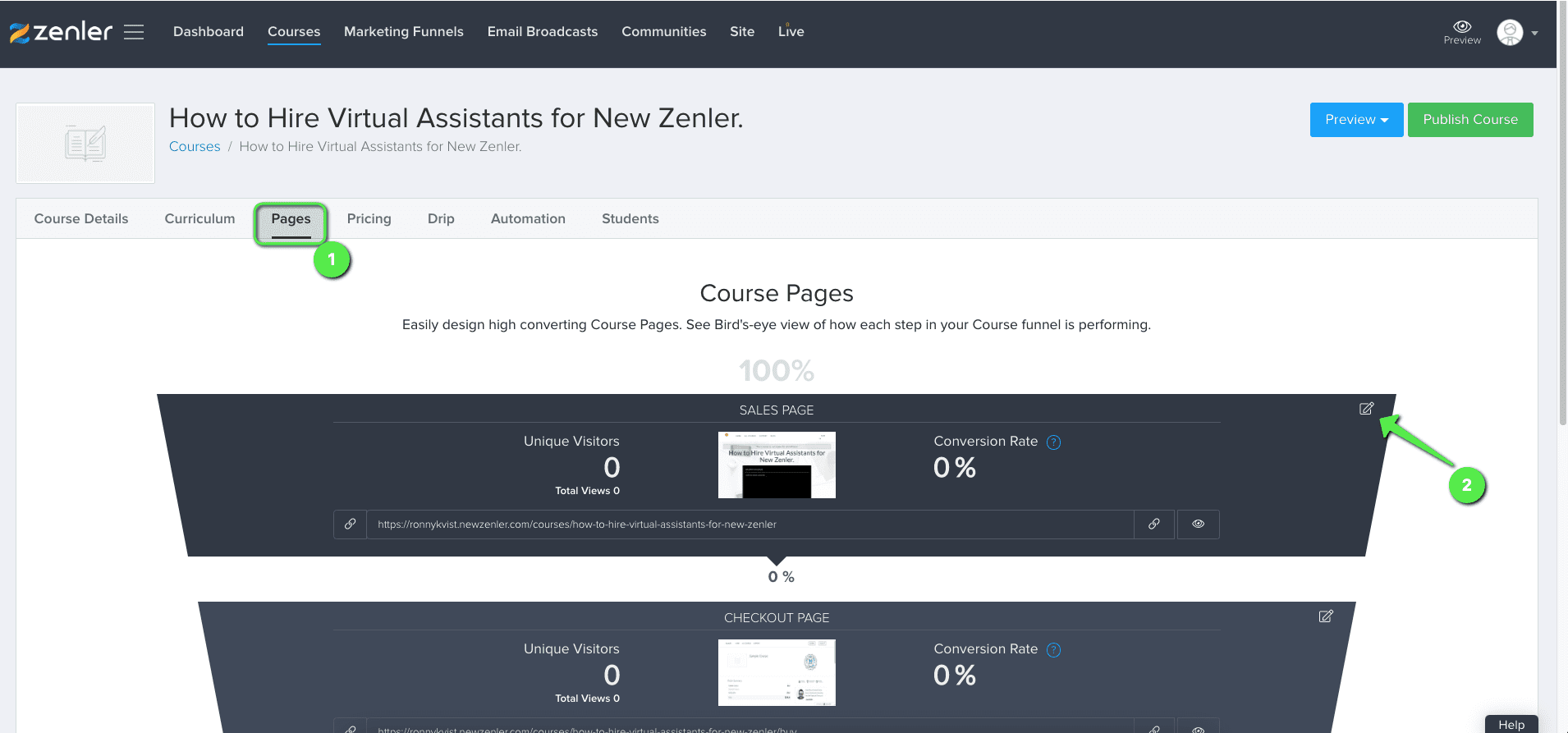The image size is (1568, 733).
Task: Switch to the Pricing tab
Action: pyautogui.click(x=369, y=219)
